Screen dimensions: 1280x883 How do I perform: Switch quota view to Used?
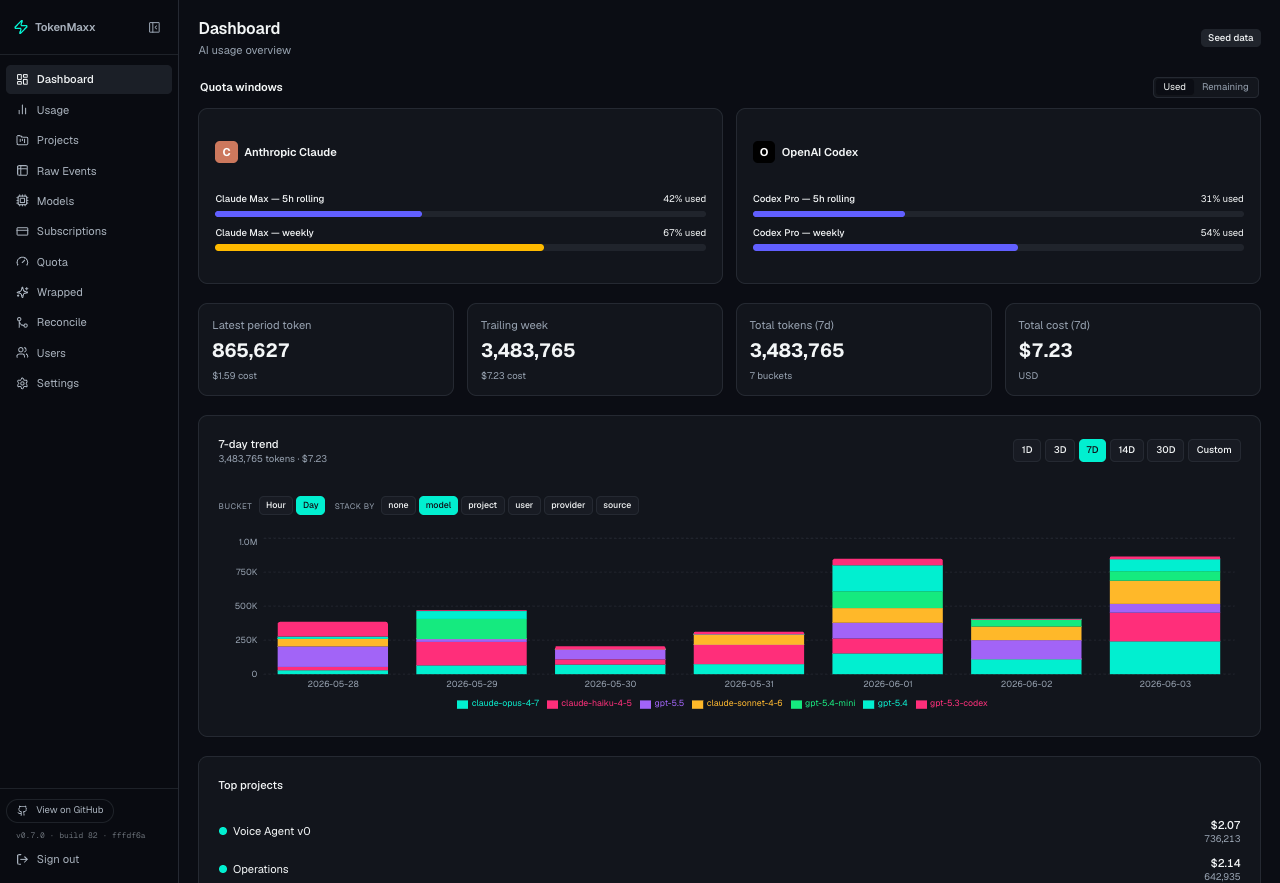(x=1174, y=87)
